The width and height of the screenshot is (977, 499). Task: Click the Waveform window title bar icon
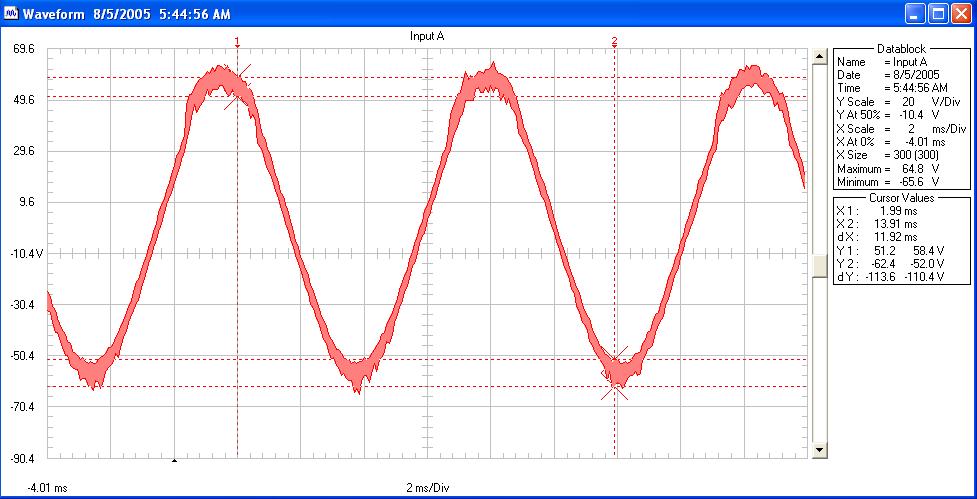pos(11,14)
